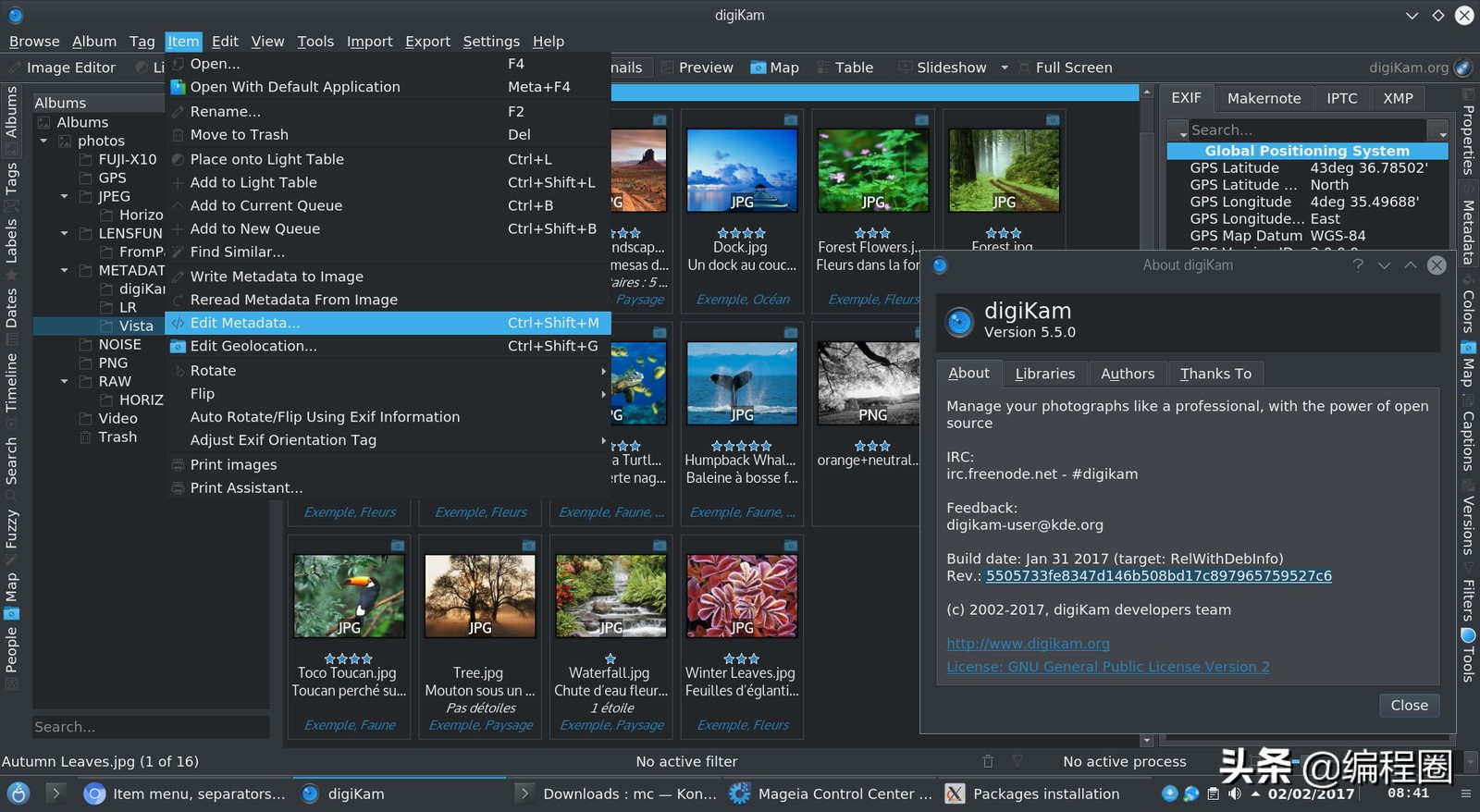Open the Timeline left sidebar tab
The image size is (1480, 812).
[x=11, y=390]
